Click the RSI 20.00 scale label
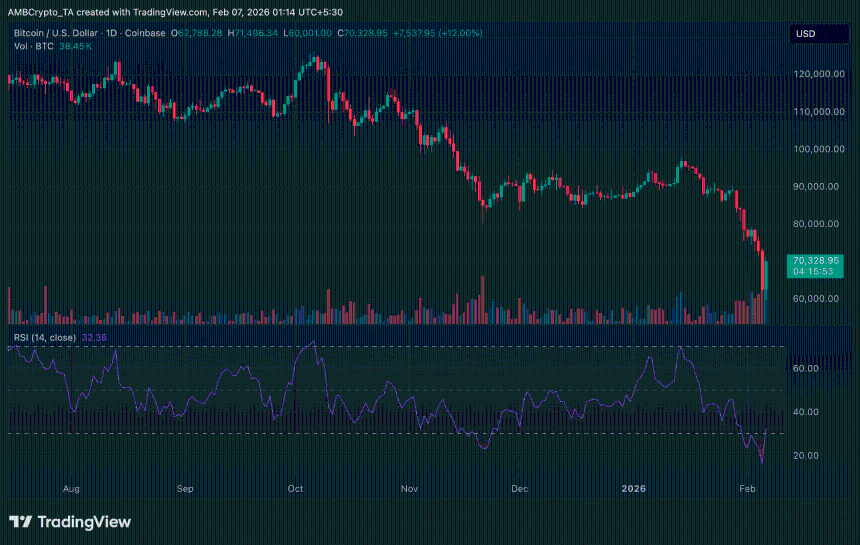Screen dimensions: 860x545 point(806,456)
